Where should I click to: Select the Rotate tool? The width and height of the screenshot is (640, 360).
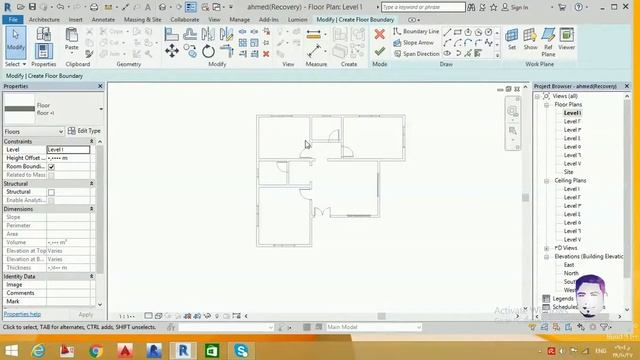208,51
